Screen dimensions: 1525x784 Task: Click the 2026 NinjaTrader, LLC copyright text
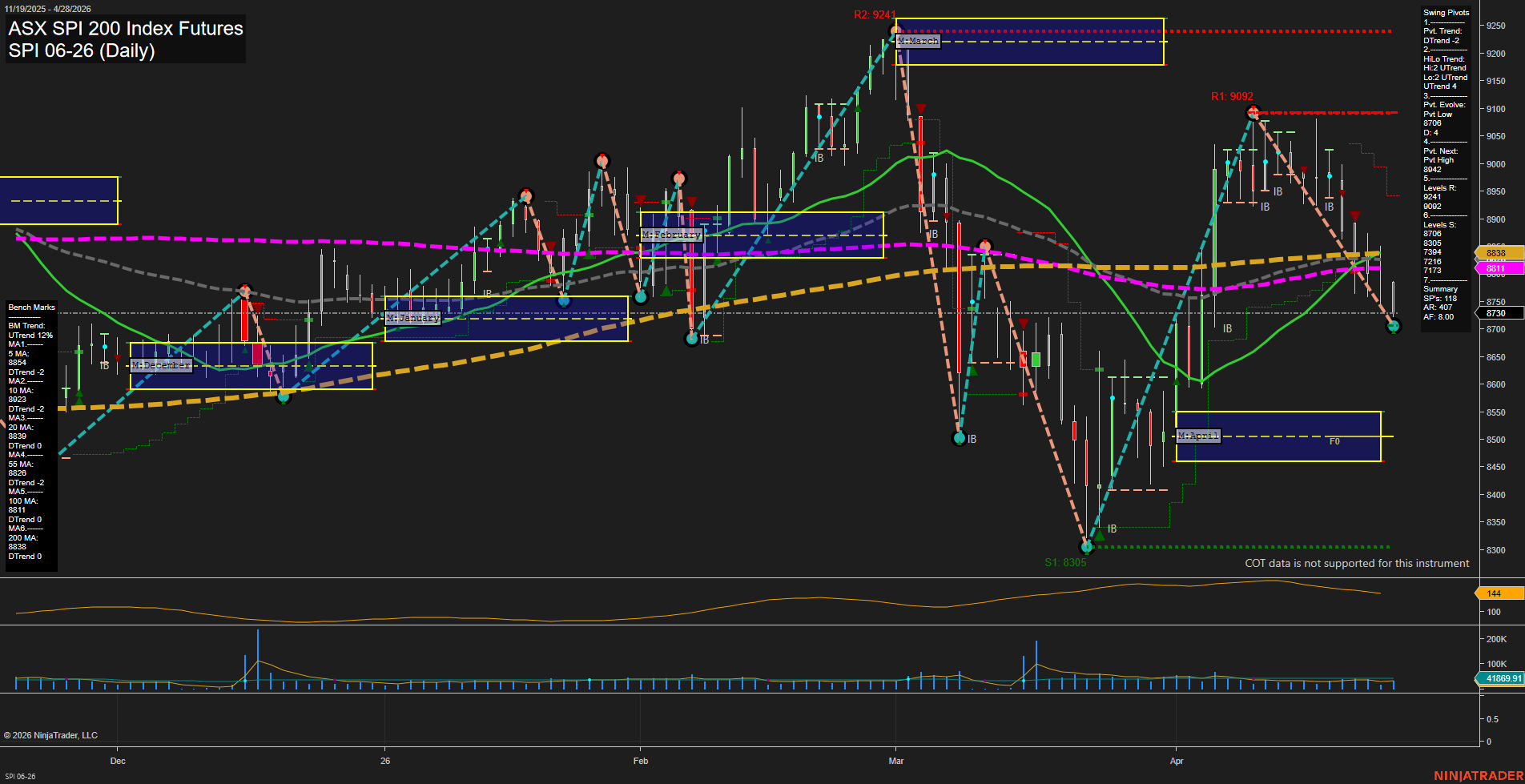(50, 735)
